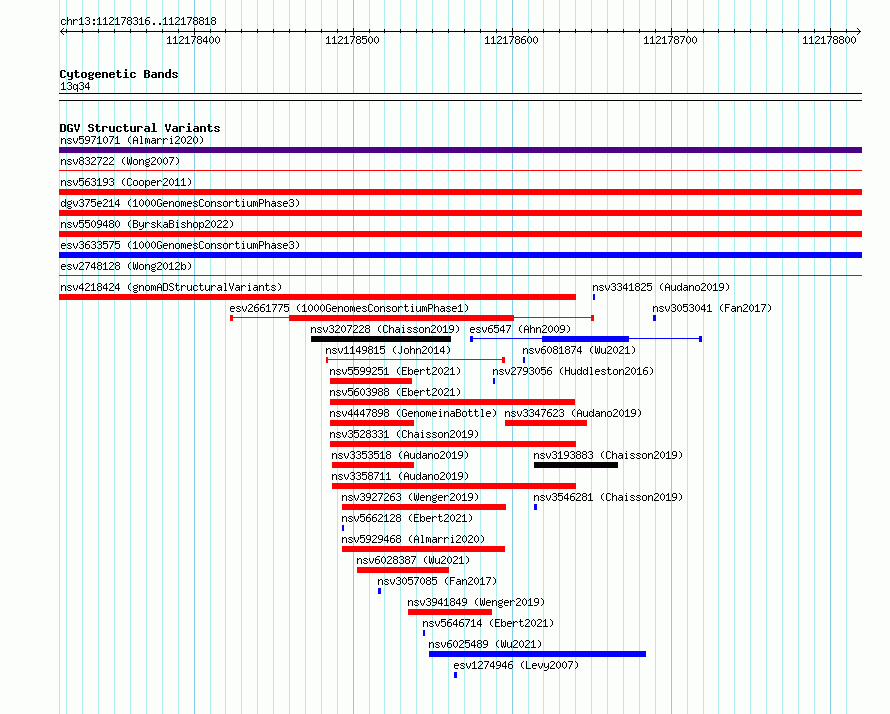Click the chr13:112178316..112178818 region label
Viewport: 890px width, 714px height.
(x=138, y=22)
